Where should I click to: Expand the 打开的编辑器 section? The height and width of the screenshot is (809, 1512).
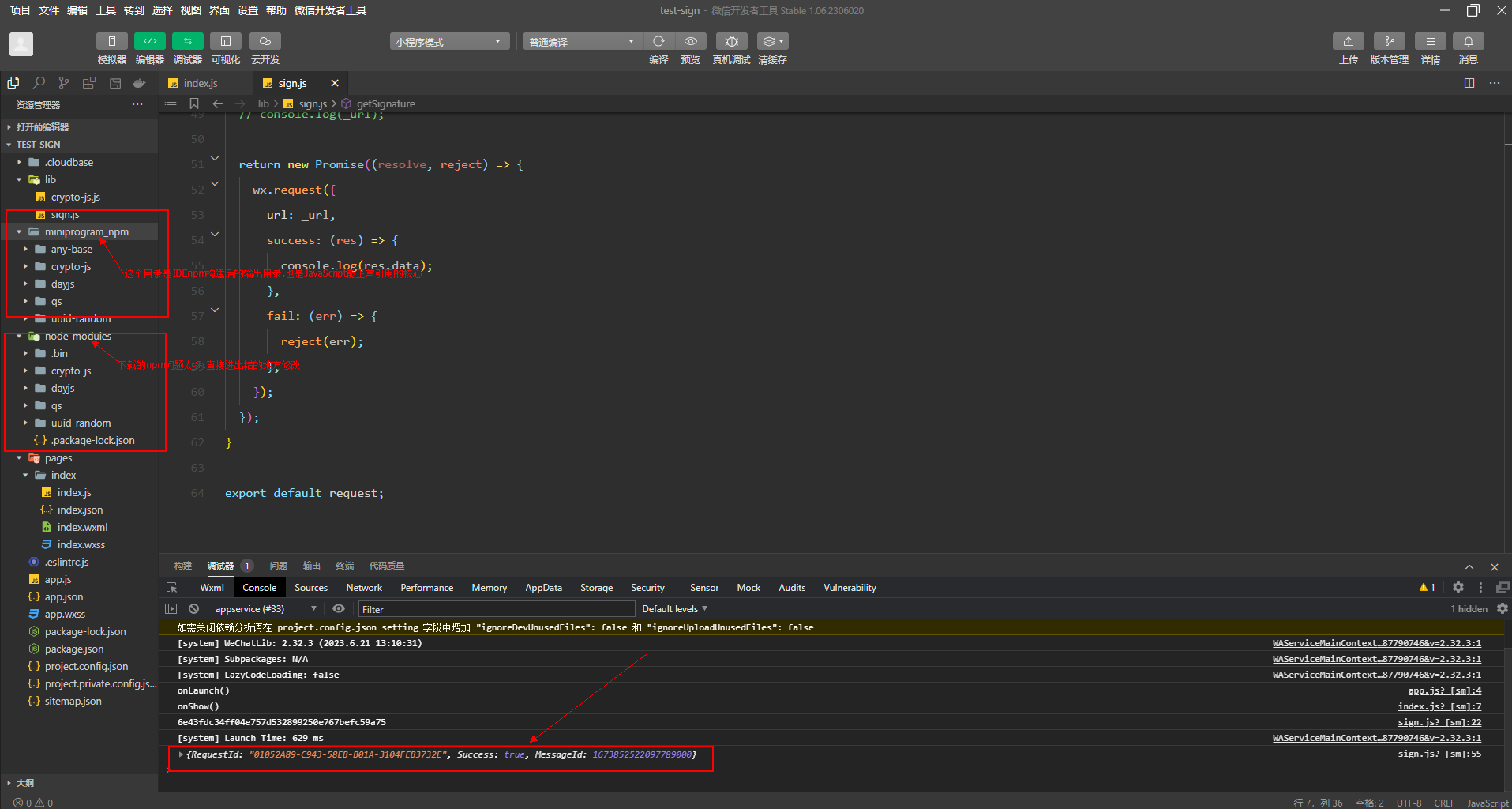[79, 127]
